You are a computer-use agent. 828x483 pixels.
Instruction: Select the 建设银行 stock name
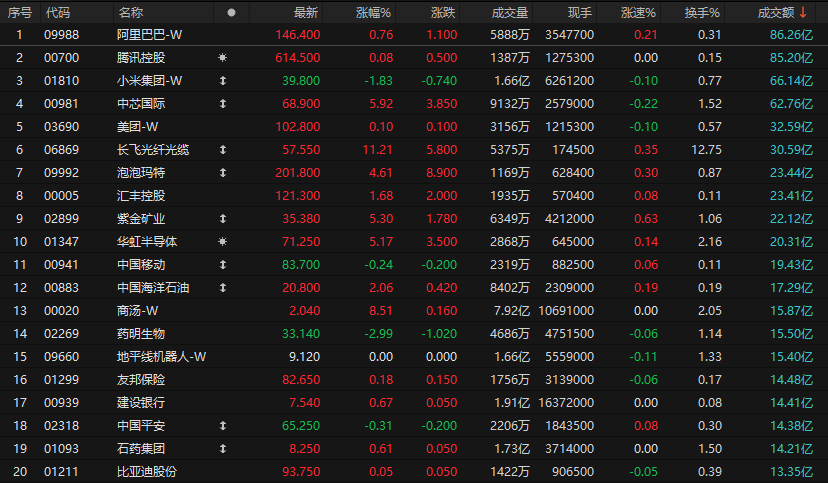(141, 403)
